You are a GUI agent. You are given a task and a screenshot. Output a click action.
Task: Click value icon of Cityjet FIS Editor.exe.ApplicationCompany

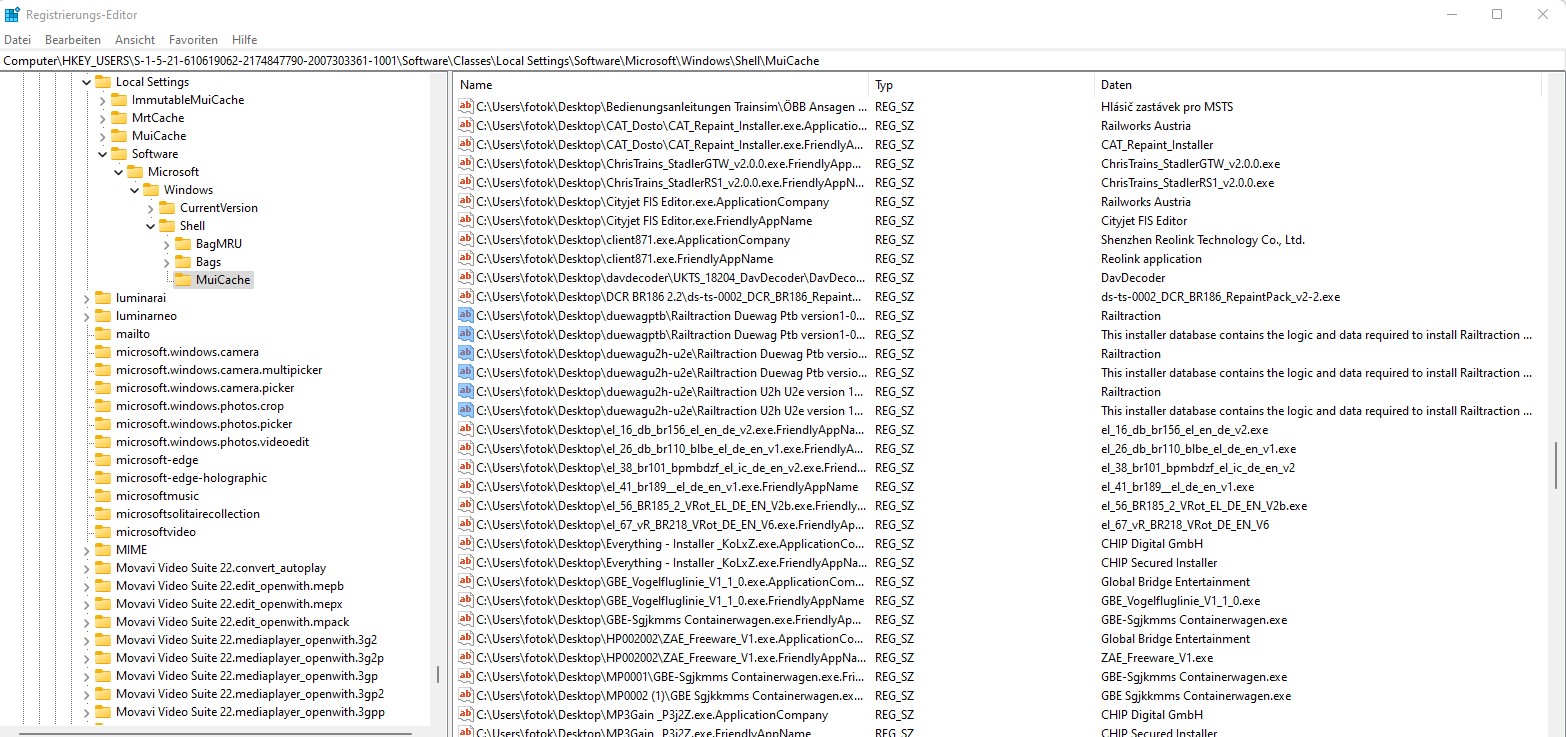pyautogui.click(x=465, y=202)
